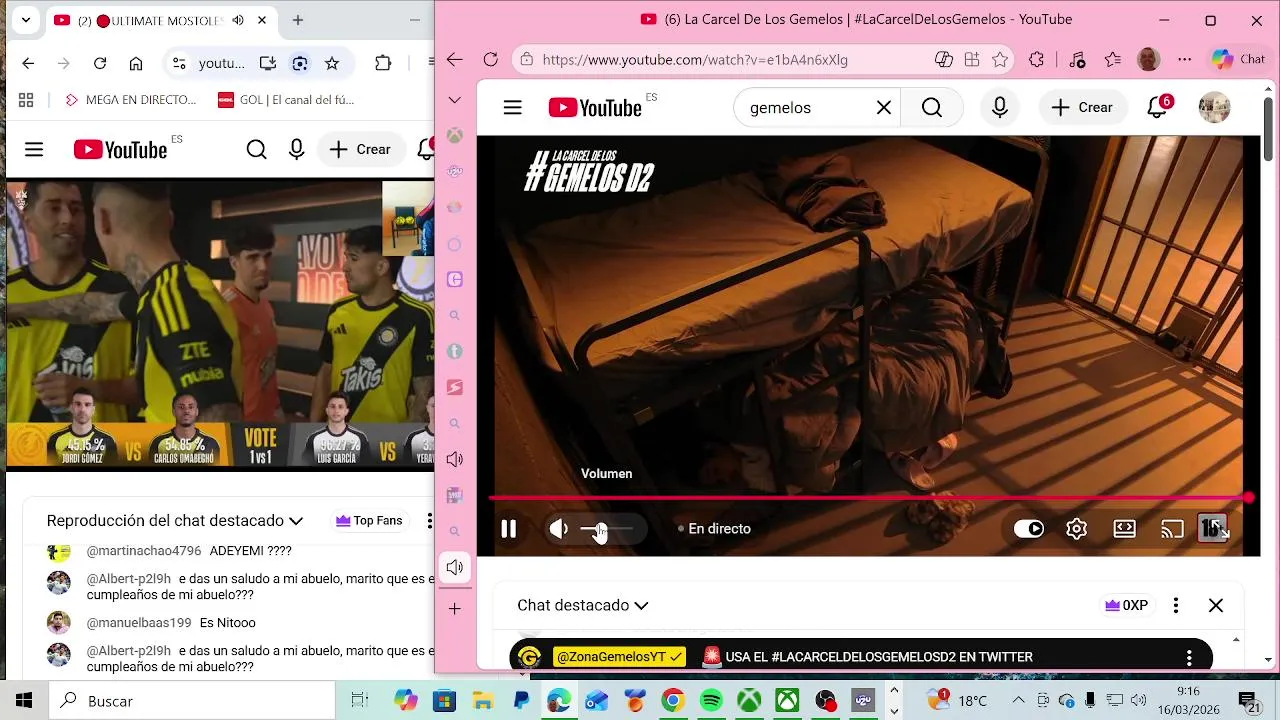The height and width of the screenshot is (720, 1280).
Task: Go to the Chrome home page
Action: coord(136,63)
